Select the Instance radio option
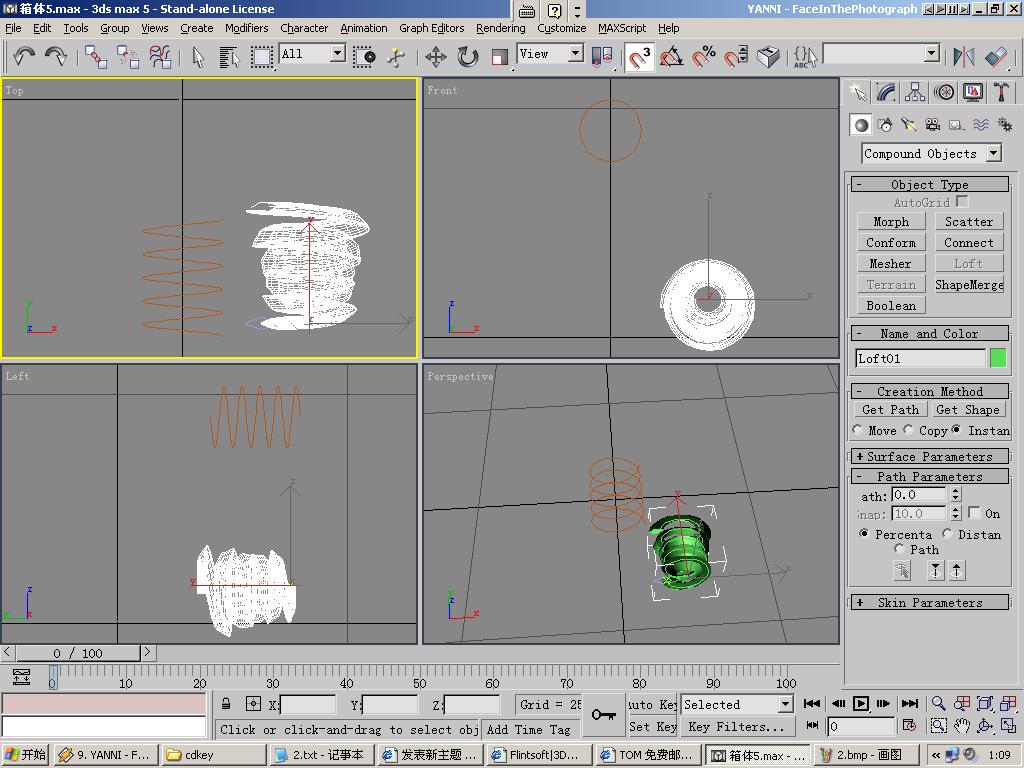 pos(957,430)
